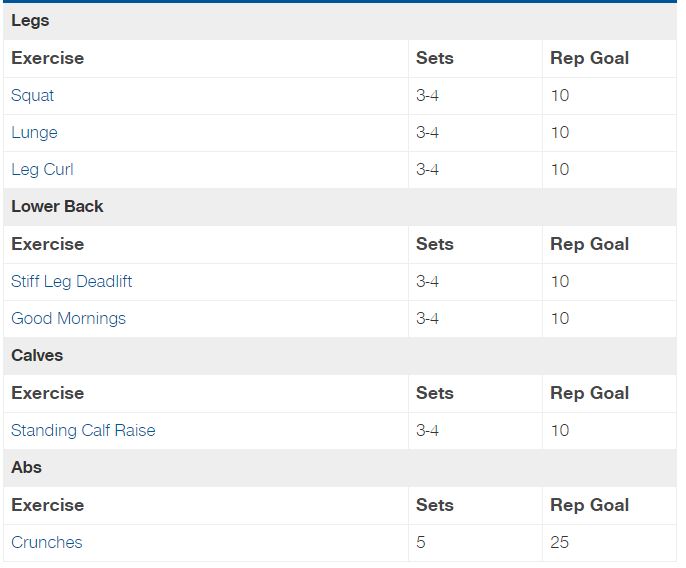Click the Rep Goal header under Abs
This screenshot has height=568, width=686.
(x=589, y=505)
